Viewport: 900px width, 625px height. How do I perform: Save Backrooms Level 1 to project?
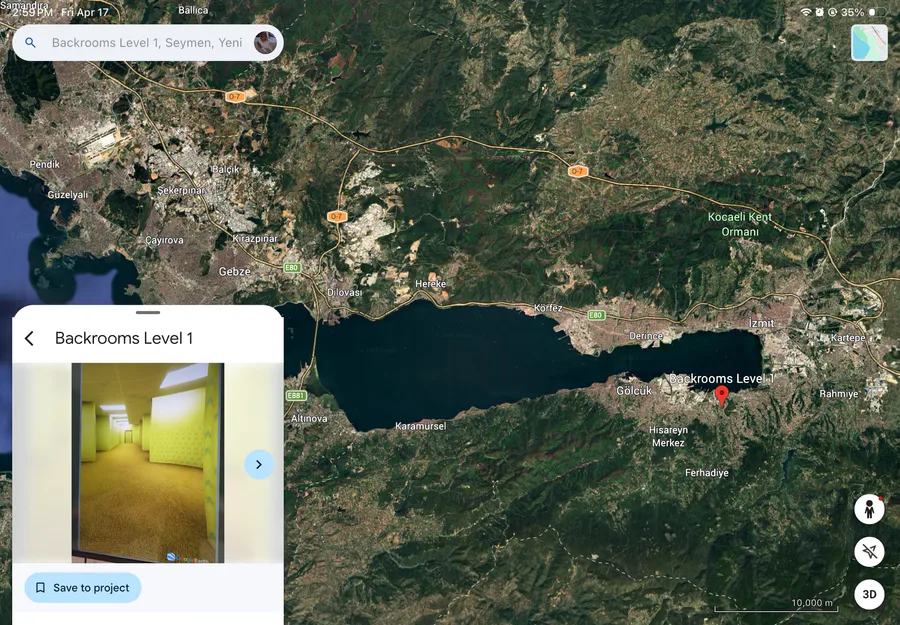[83, 588]
